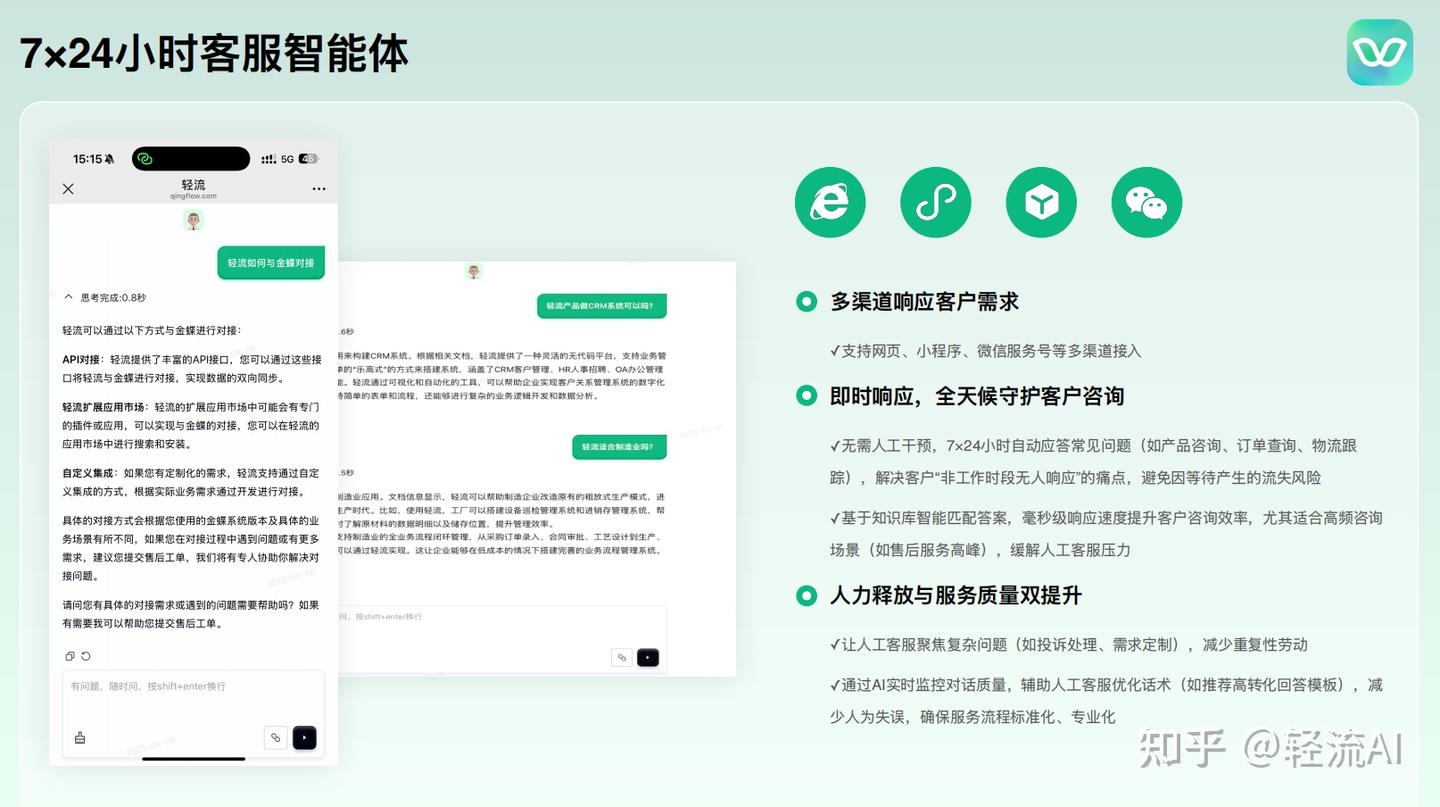
Task: Click the web browser channel icon
Action: pos(830,202)
